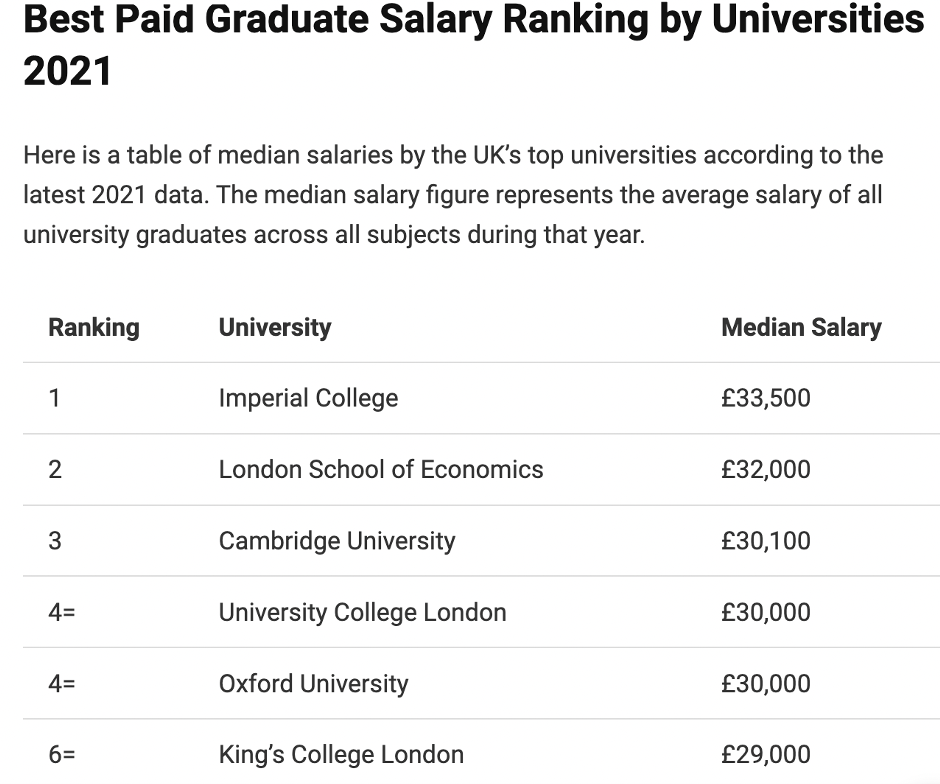Image resolution: width=940 pixels, height=784 pixels.
Task: Click ranking number 3 cell
Action: [55, 541]
